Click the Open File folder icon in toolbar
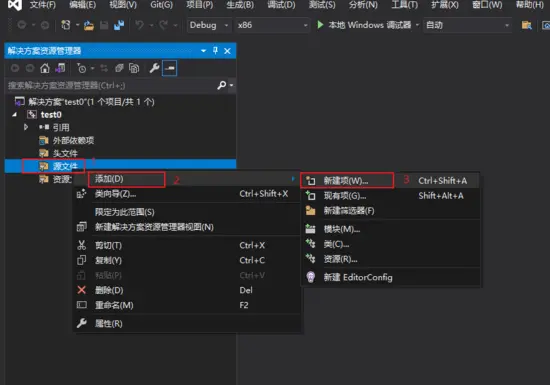550x385 pixels. tap(89, 25)
